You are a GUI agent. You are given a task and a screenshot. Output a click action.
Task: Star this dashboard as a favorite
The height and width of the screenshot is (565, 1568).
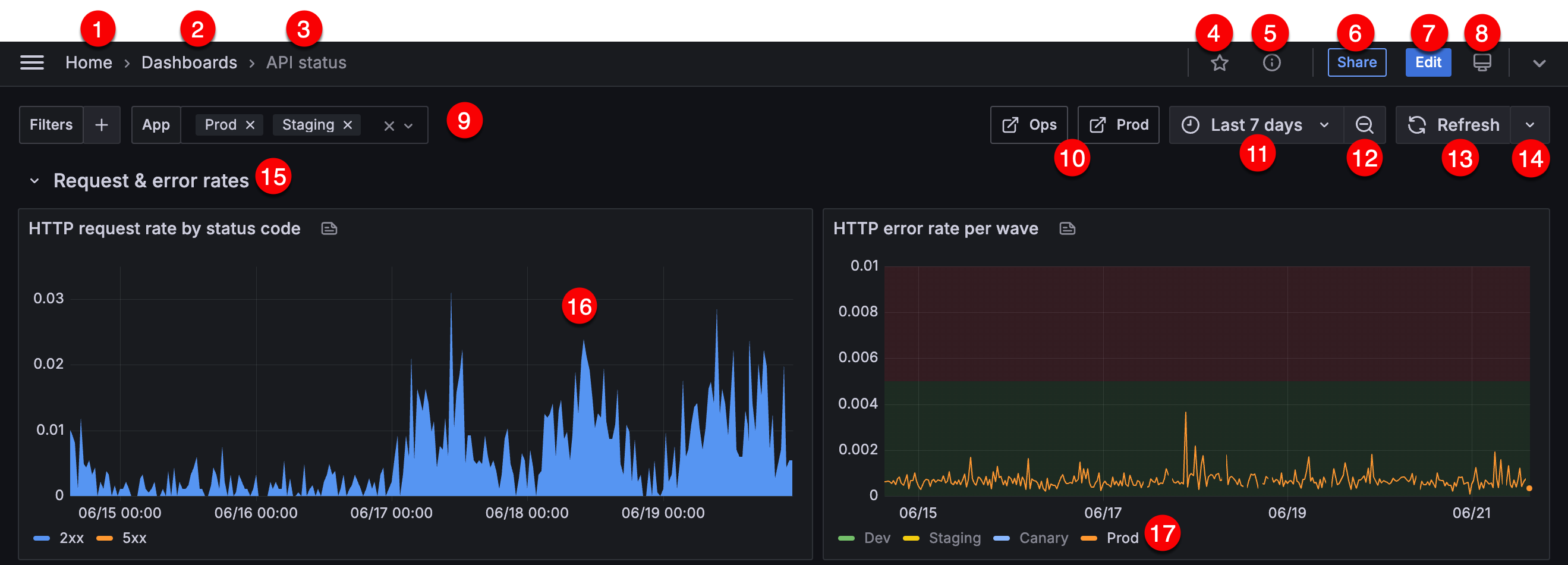[1219, 62]
